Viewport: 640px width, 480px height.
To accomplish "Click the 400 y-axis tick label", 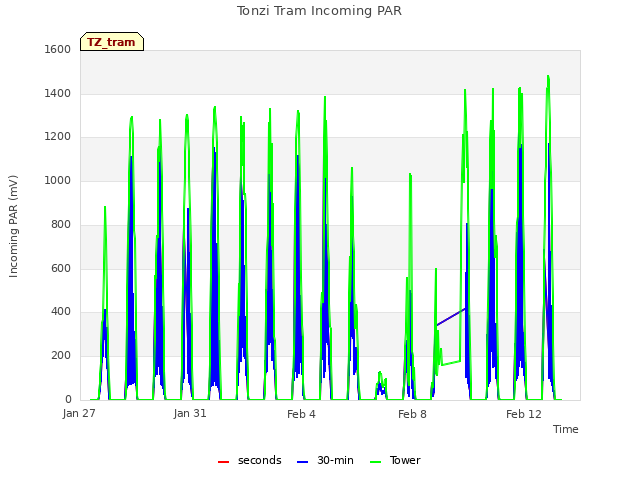I will [x=61, y=312].
